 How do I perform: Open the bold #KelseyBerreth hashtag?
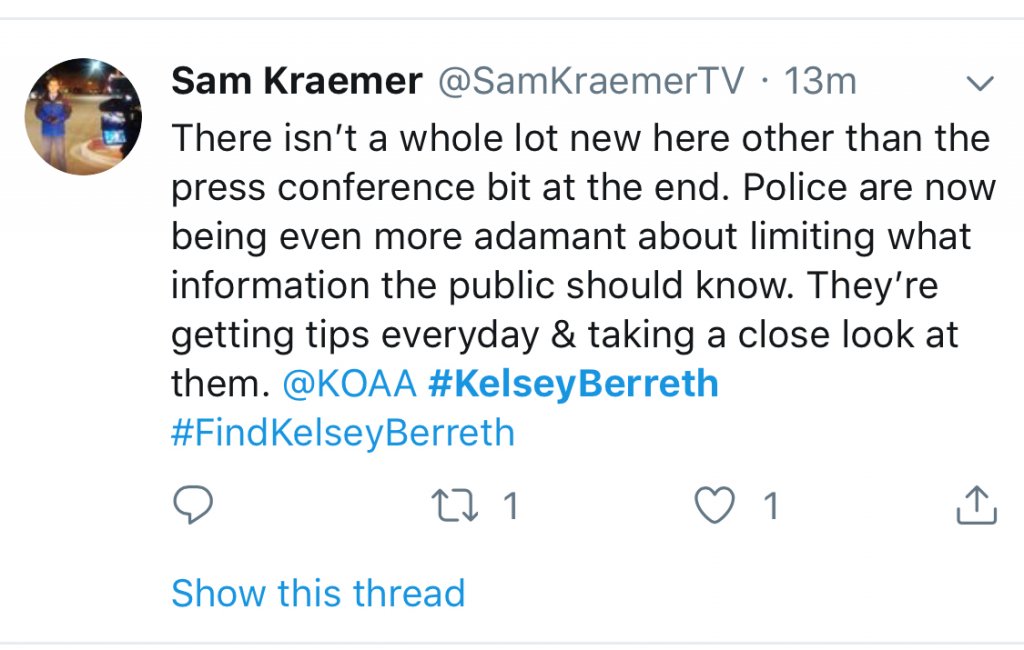[573, 384]
